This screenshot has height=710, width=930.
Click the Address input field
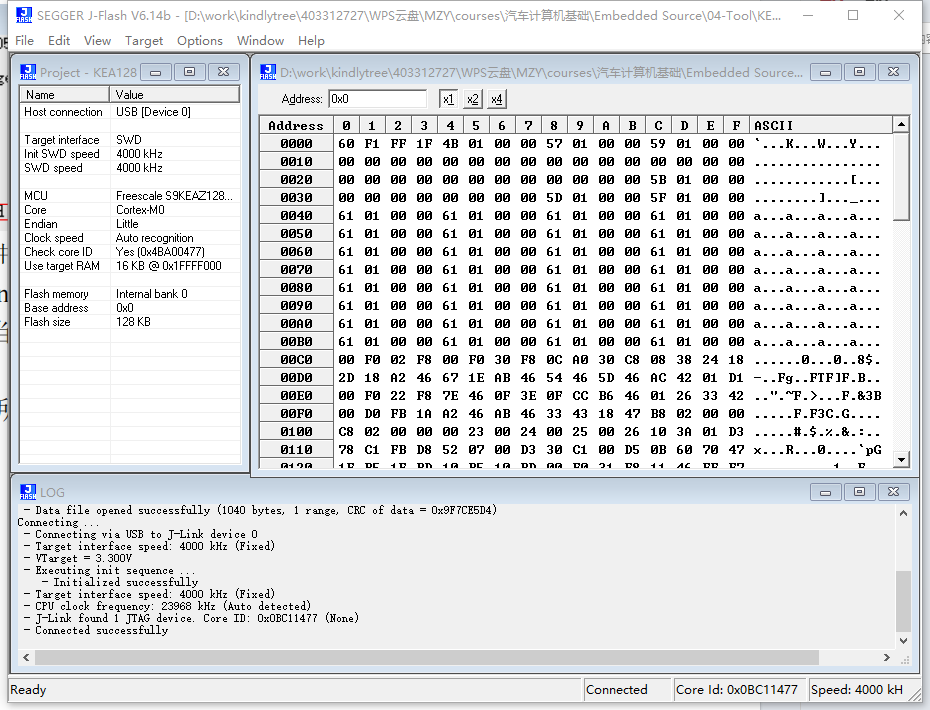tap(377, 99)
